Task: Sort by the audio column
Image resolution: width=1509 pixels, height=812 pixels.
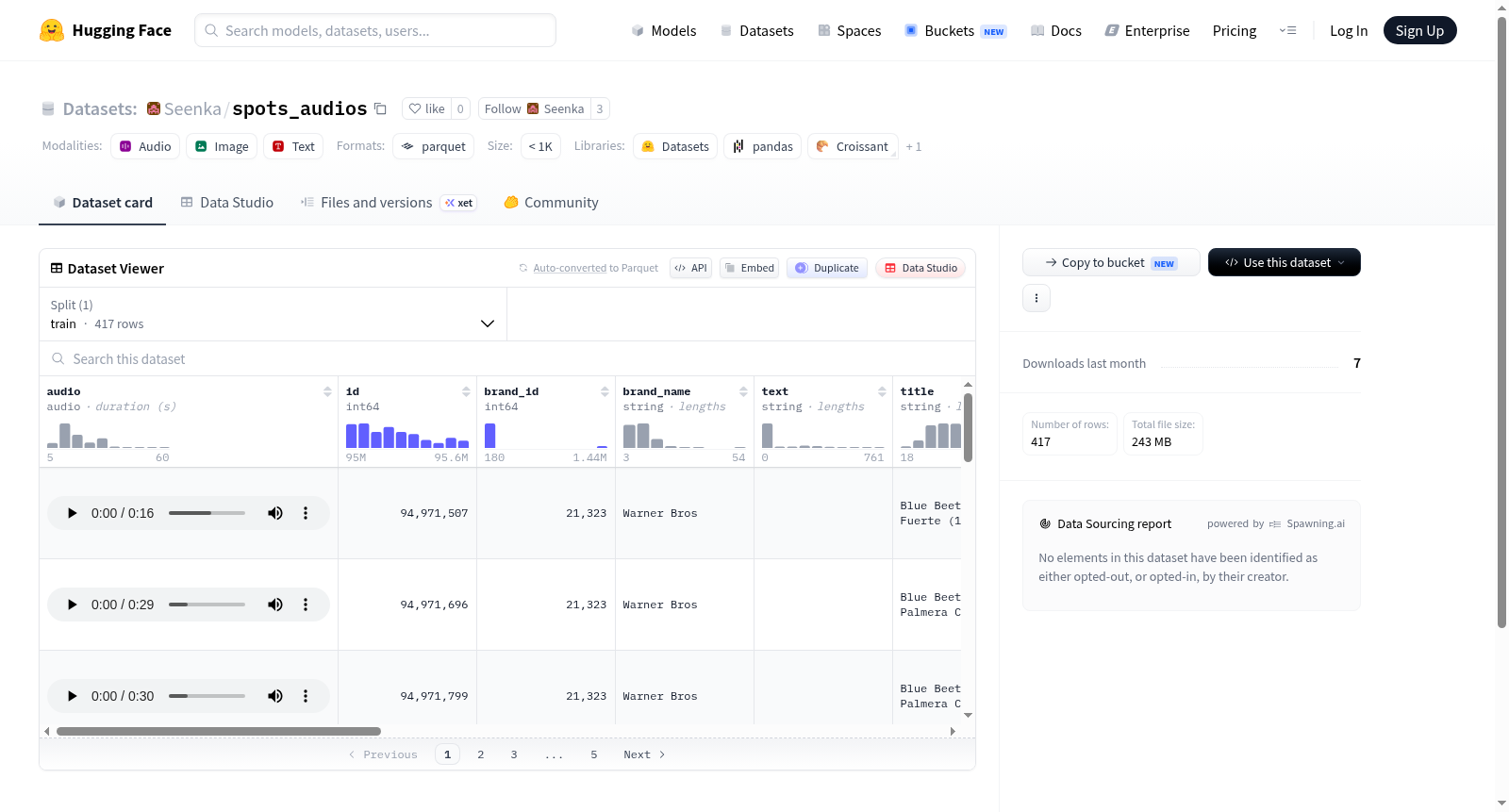Action: point(327,391)
